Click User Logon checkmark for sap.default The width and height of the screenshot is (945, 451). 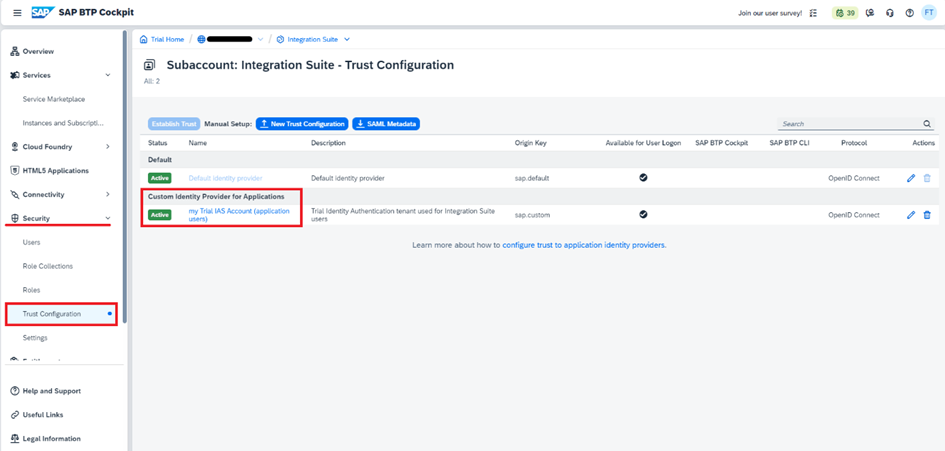pyautogui.click(x=643, y=178)
